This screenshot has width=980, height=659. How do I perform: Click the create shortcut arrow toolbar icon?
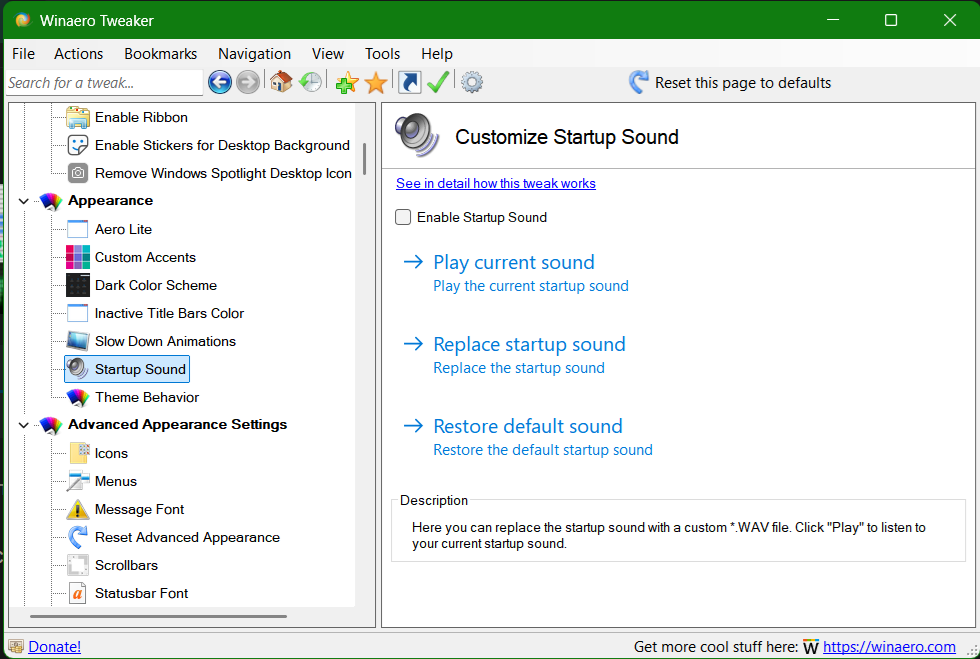pyautogui.click(x=409, y=82)
